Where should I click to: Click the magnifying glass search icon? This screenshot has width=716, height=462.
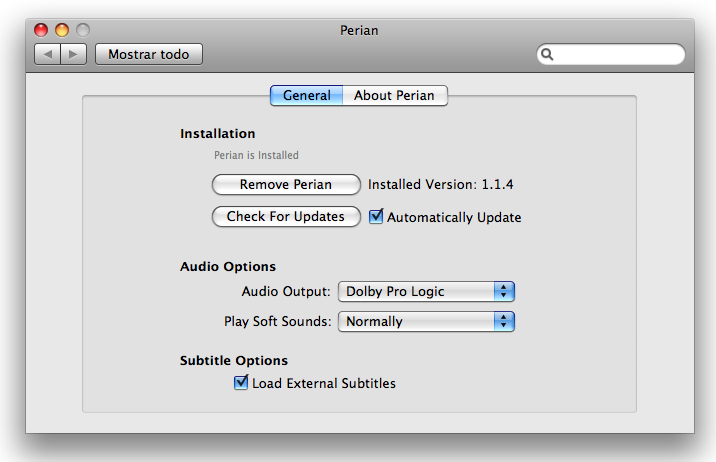tap(547, 55)
